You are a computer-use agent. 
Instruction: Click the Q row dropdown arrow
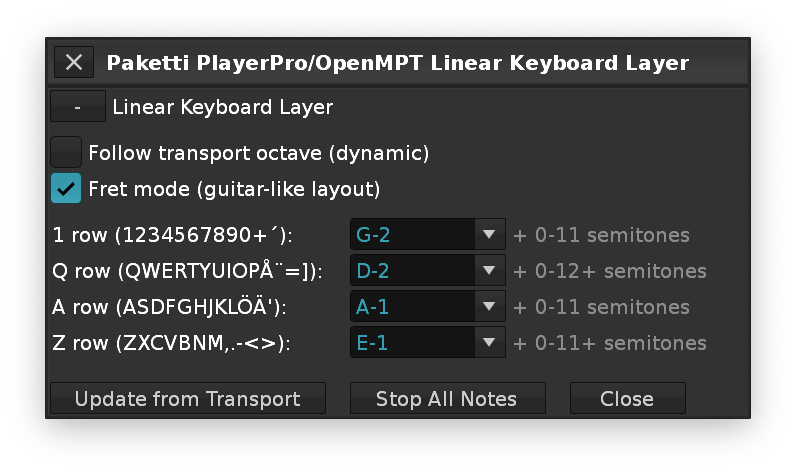tap(488, 271)
